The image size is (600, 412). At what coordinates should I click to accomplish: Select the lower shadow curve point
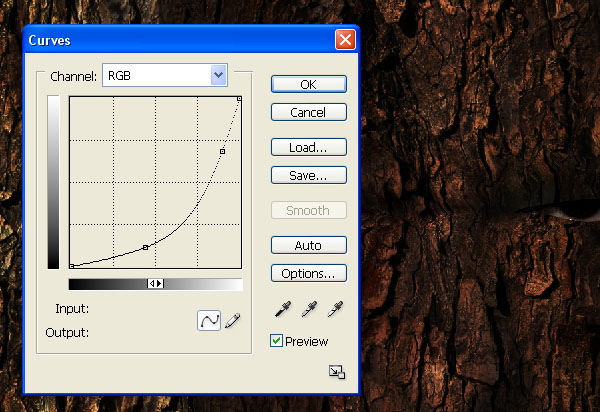pos(146,246)
